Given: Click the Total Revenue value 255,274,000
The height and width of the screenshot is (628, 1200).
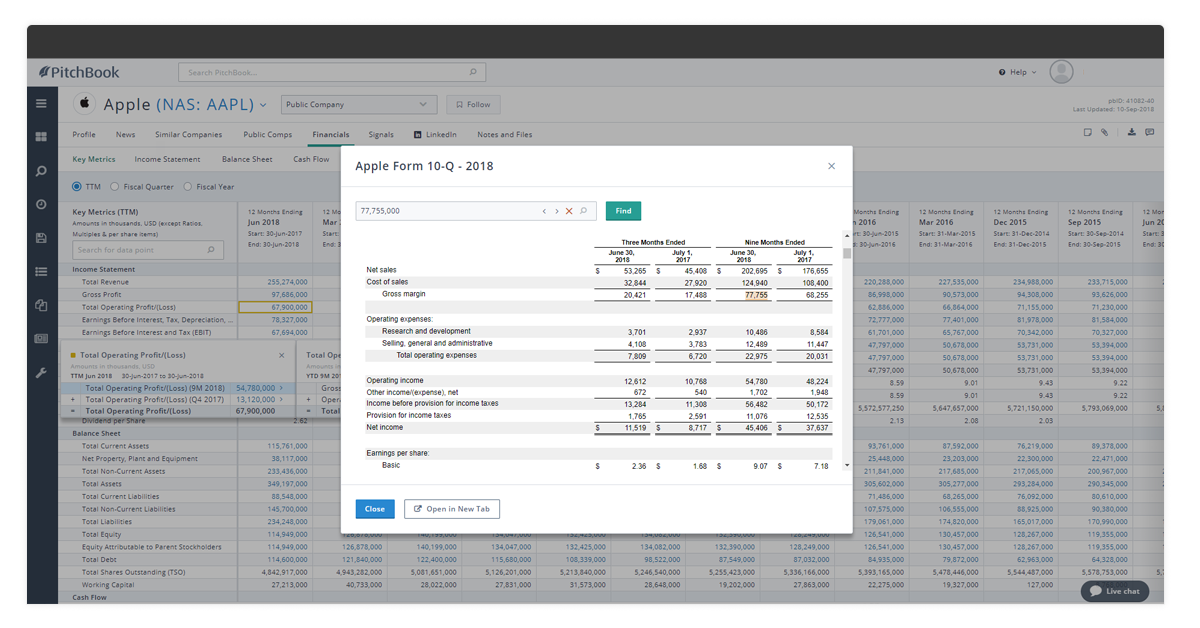Looking at the screenshot, I should tap(288, 282).
